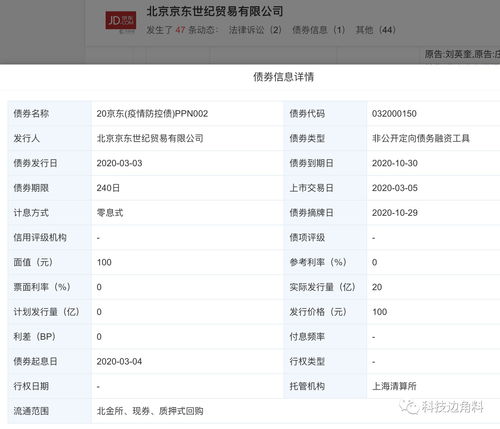This screenshot has height=429, width=500.
Task: Click the 行权日期 label cell
Action: point(50,386)
